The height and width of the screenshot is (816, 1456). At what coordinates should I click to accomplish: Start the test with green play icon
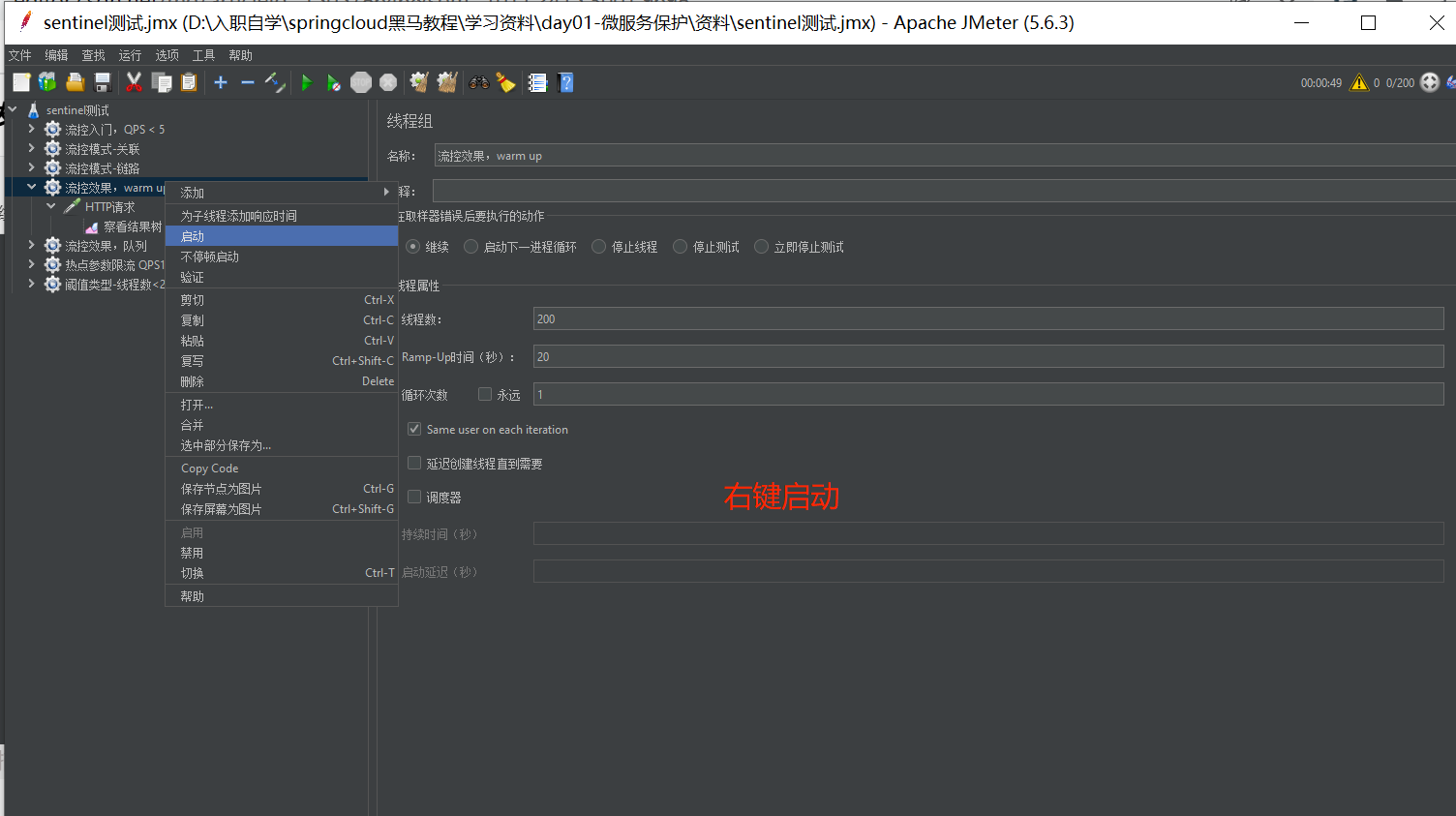pyautogui.click(x=306, y=83)
